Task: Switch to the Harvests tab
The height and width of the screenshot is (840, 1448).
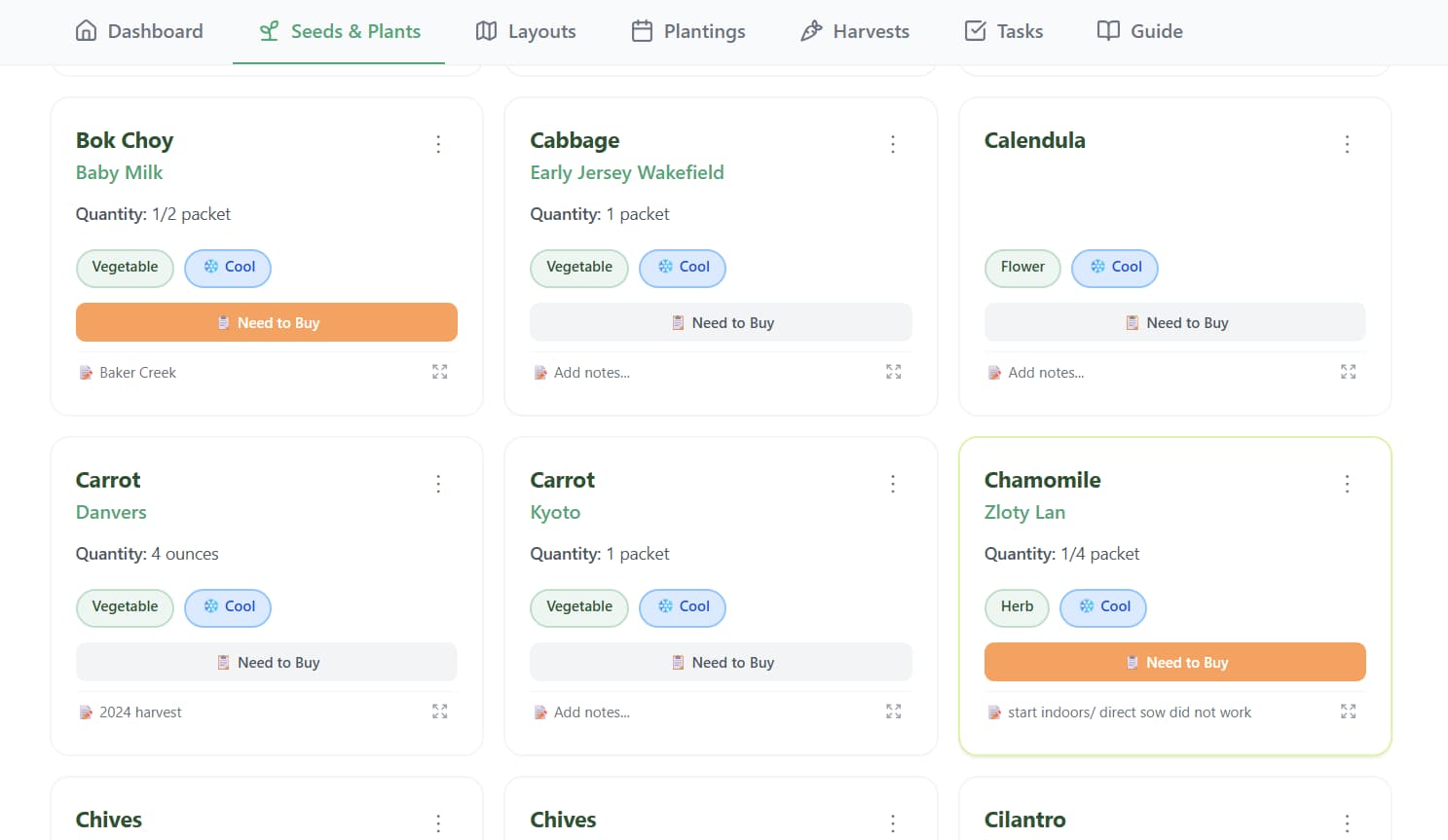Action: point(855,31)
